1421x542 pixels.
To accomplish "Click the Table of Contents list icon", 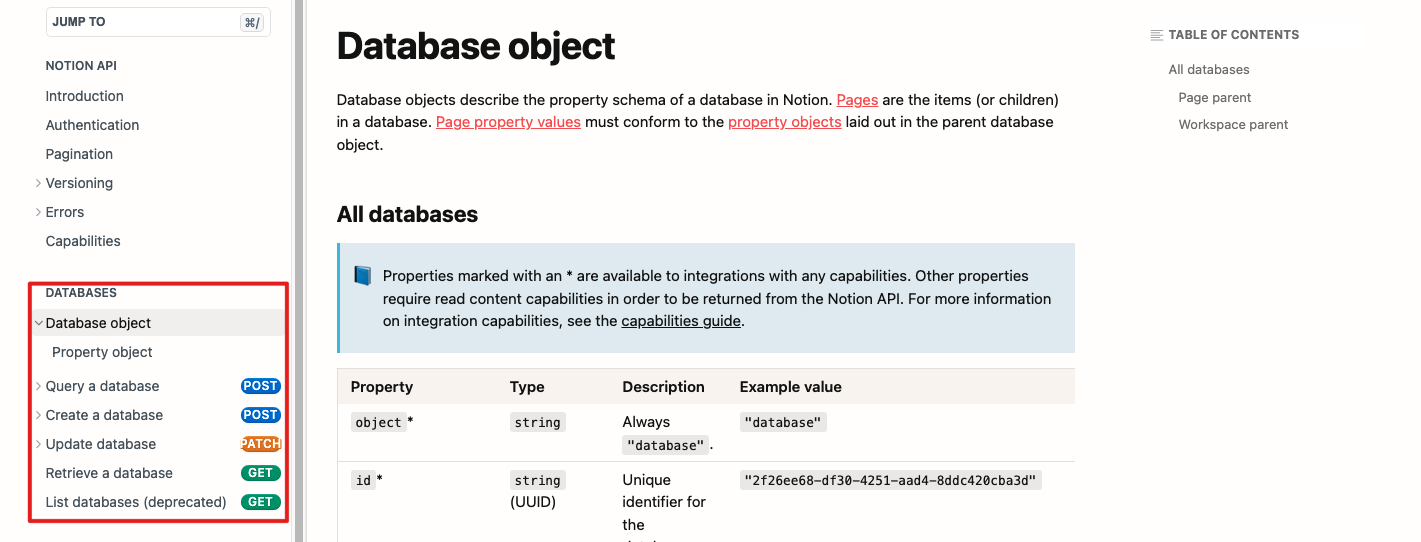I will coord(1157,35).
